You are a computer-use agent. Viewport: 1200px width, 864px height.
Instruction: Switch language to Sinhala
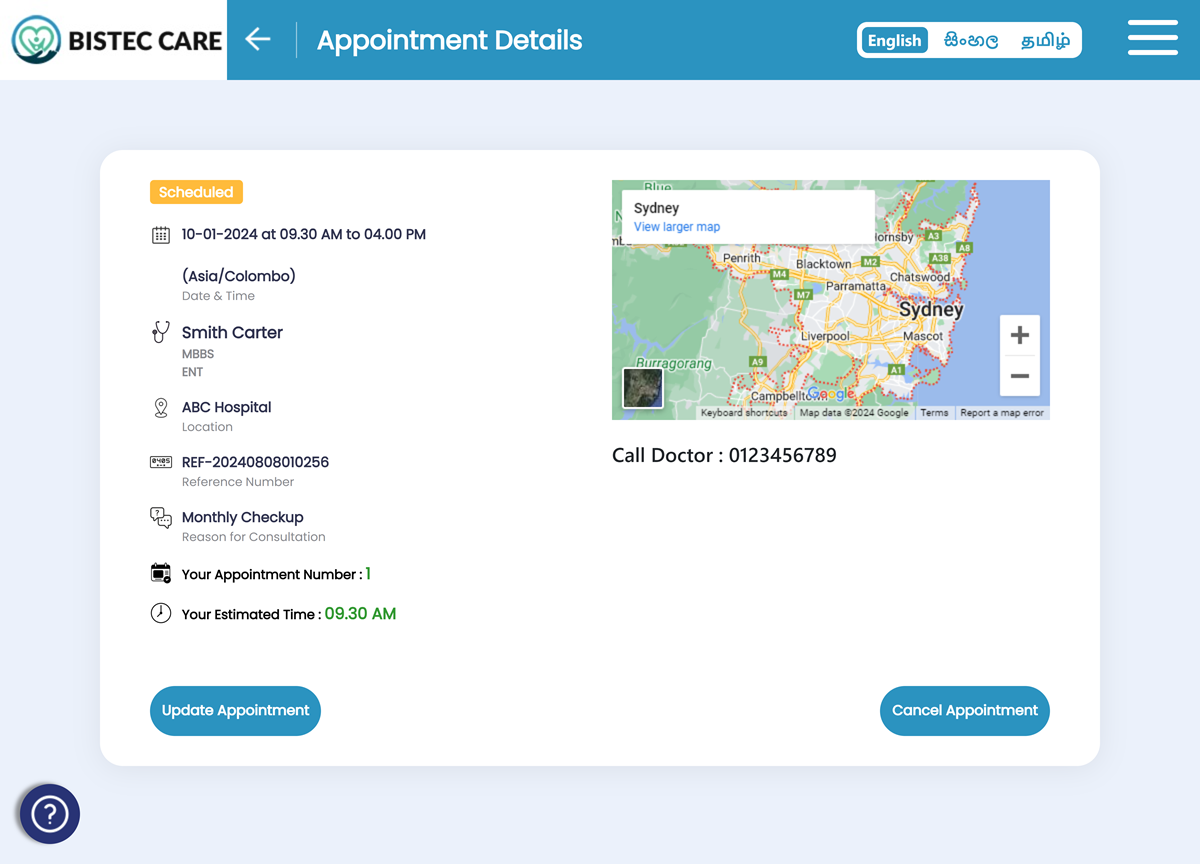point(970,40)
